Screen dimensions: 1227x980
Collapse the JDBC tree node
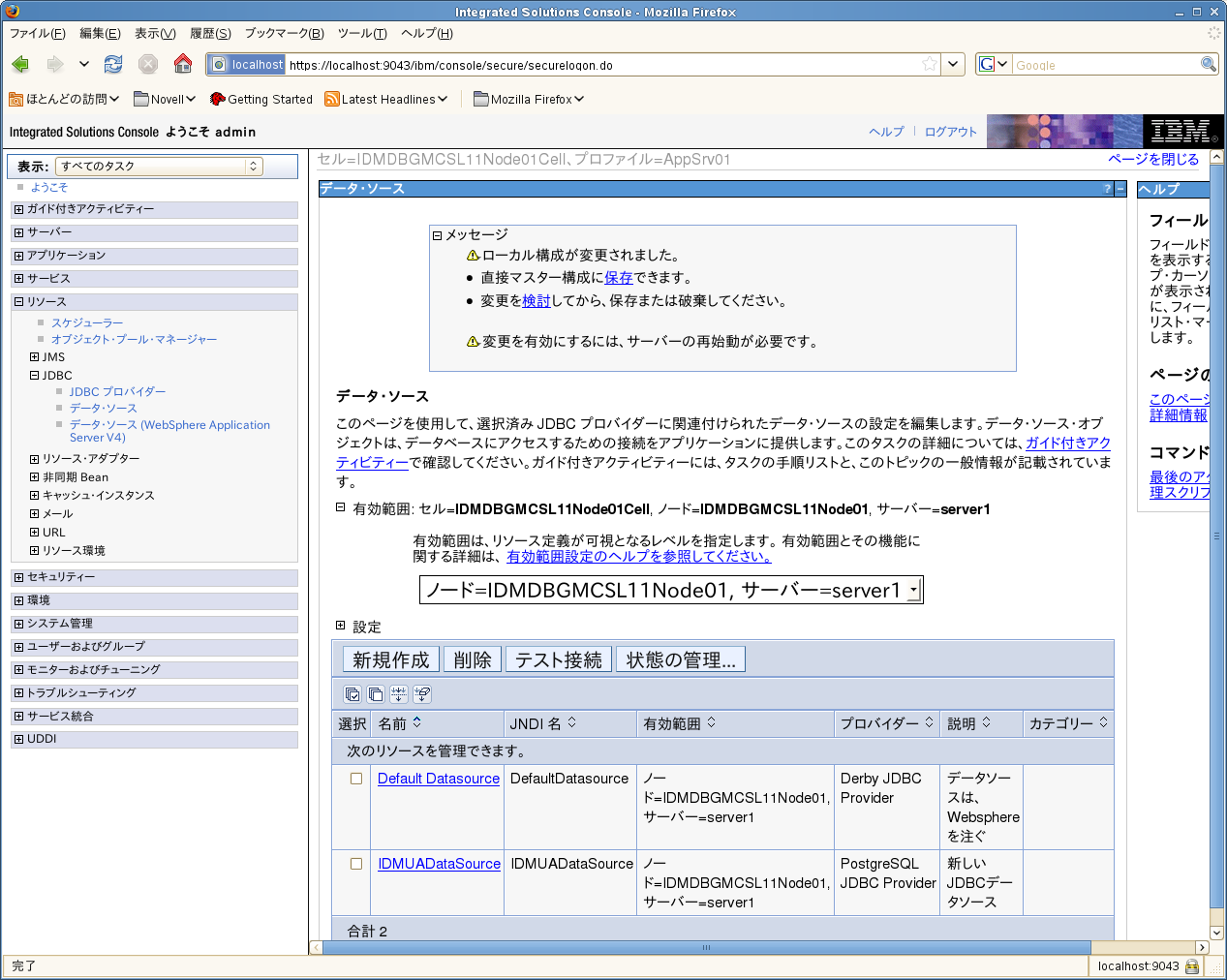35,376
